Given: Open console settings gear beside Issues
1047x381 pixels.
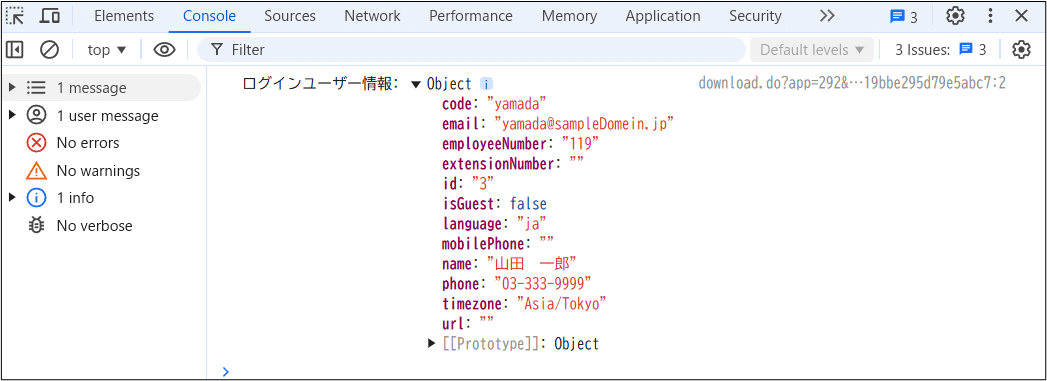Looking at the screenshot, I should pyautogui.click(x=1022, y=49).
